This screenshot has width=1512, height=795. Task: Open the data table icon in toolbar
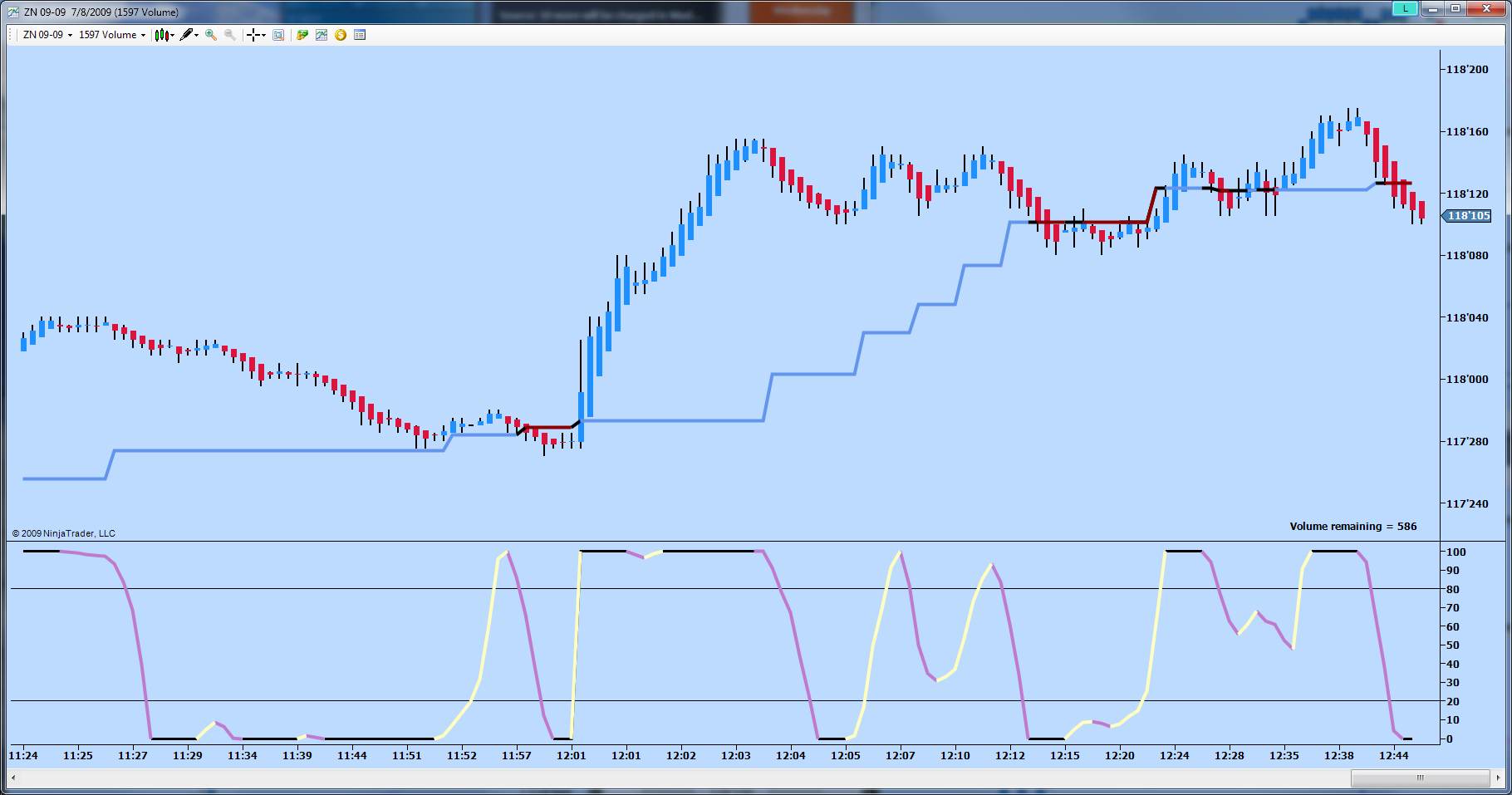[x=360, y=35]
